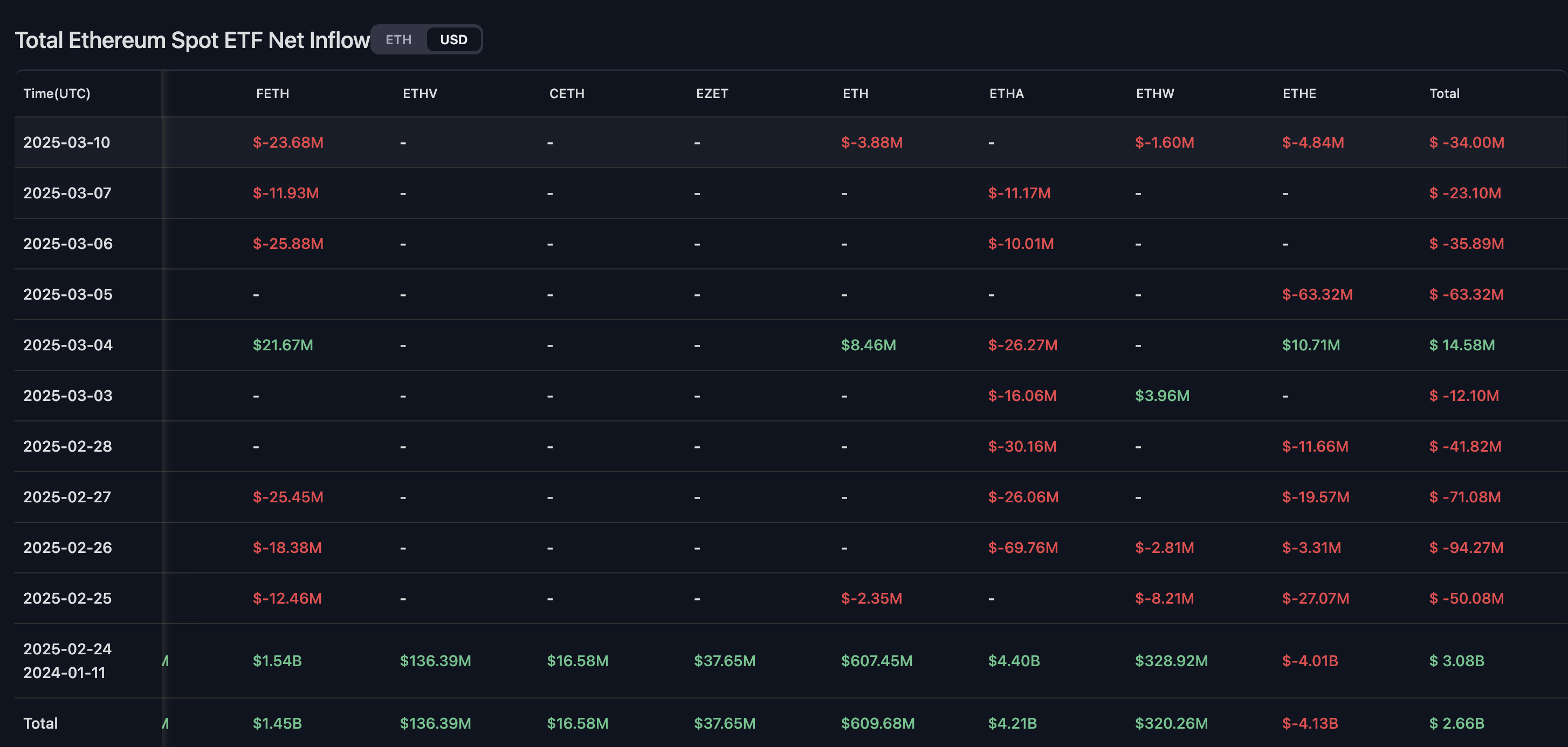Click the $-27.07M ETHE value
Screen dimensions: 1568x747
[1316, 599]
